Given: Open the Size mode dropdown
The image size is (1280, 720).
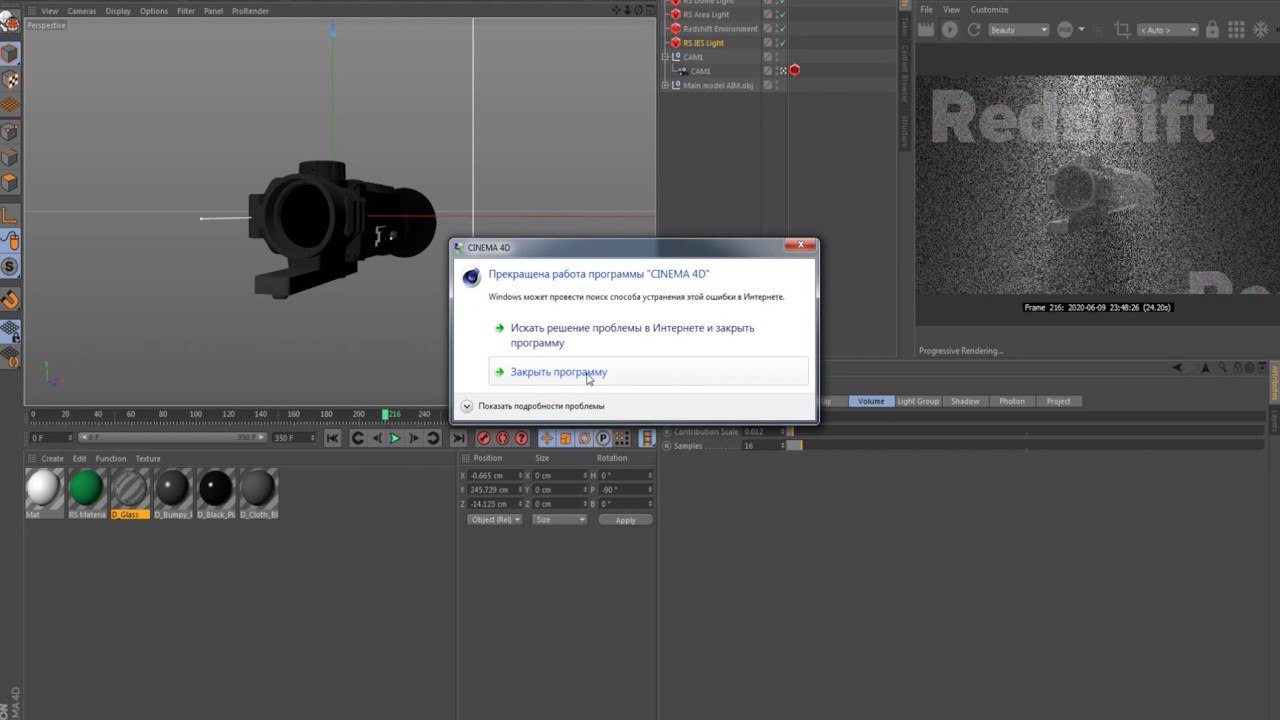Looking at the screenshot, I should (560, 520).
